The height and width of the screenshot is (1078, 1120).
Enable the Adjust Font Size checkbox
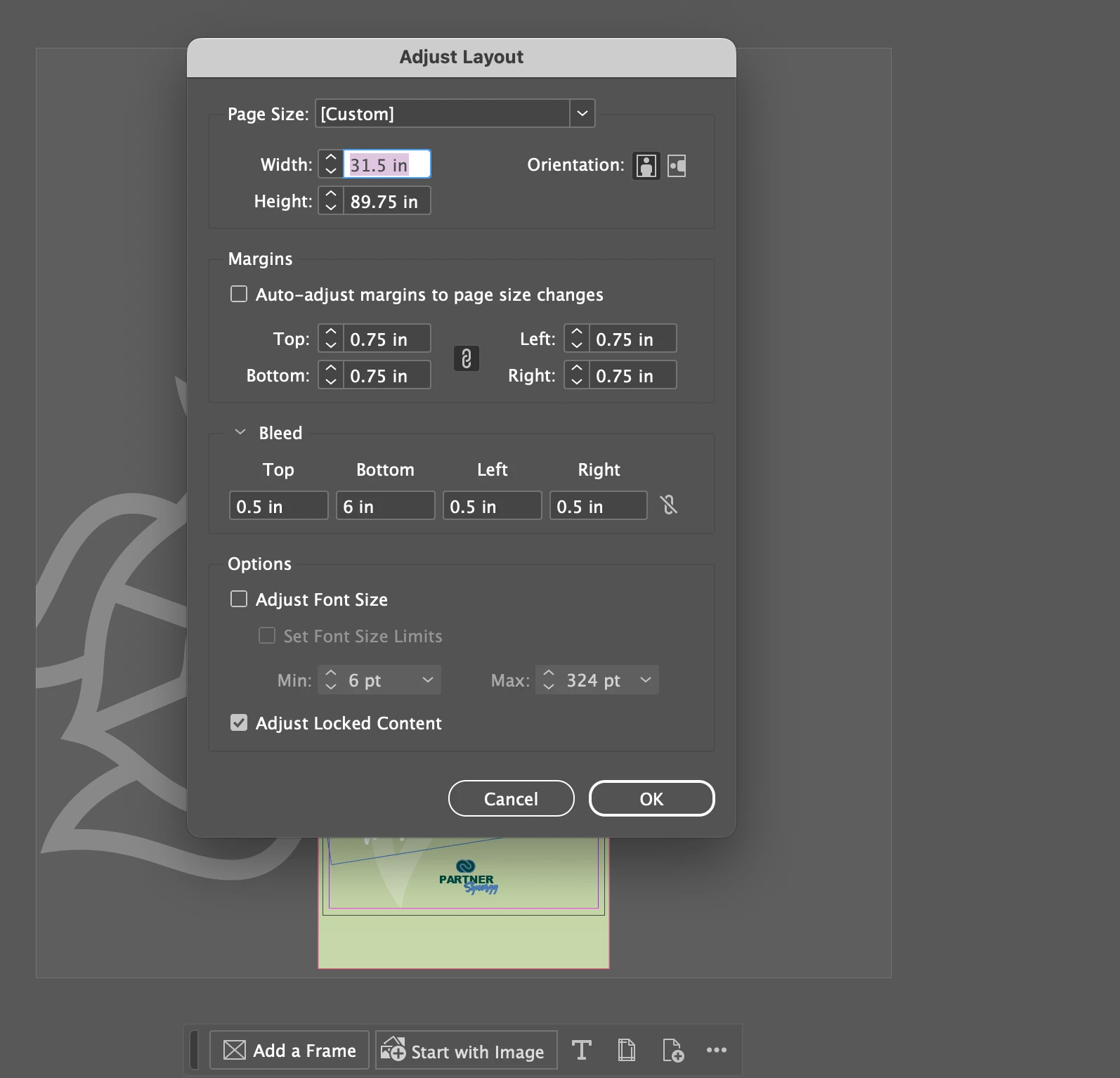click(x=239, y=599)
